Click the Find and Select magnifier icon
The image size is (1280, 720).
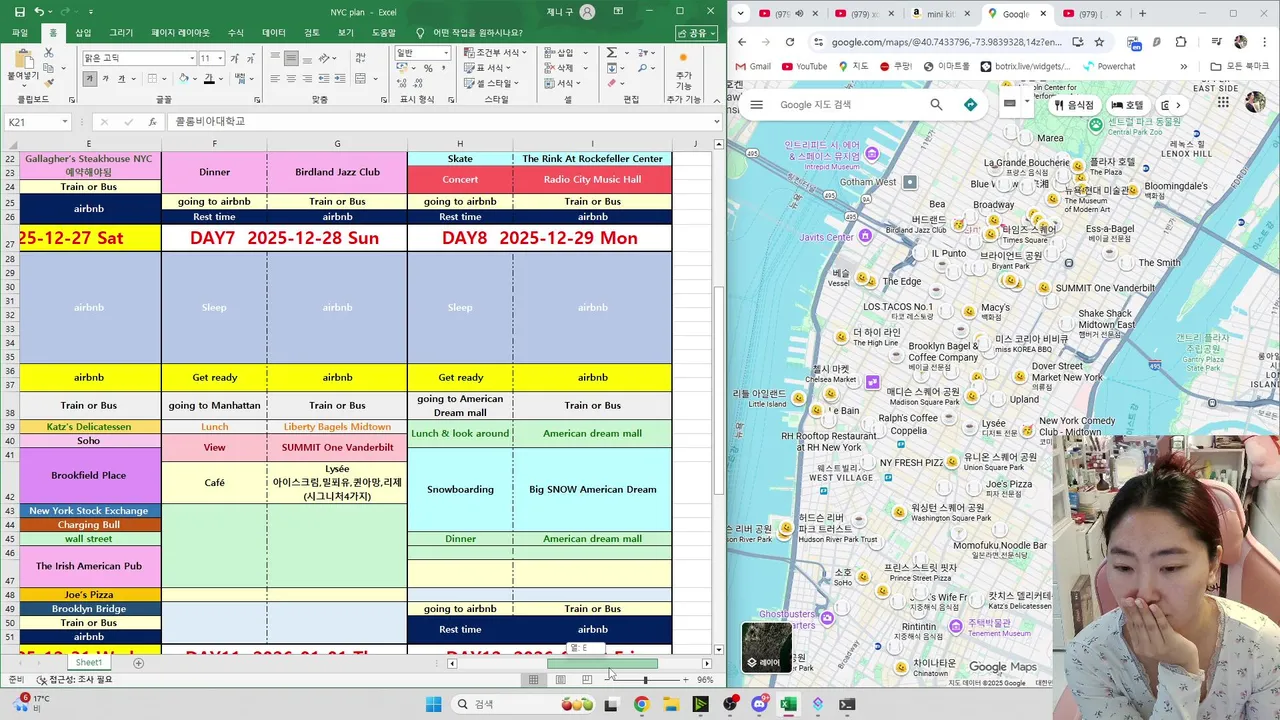(641, 68)
